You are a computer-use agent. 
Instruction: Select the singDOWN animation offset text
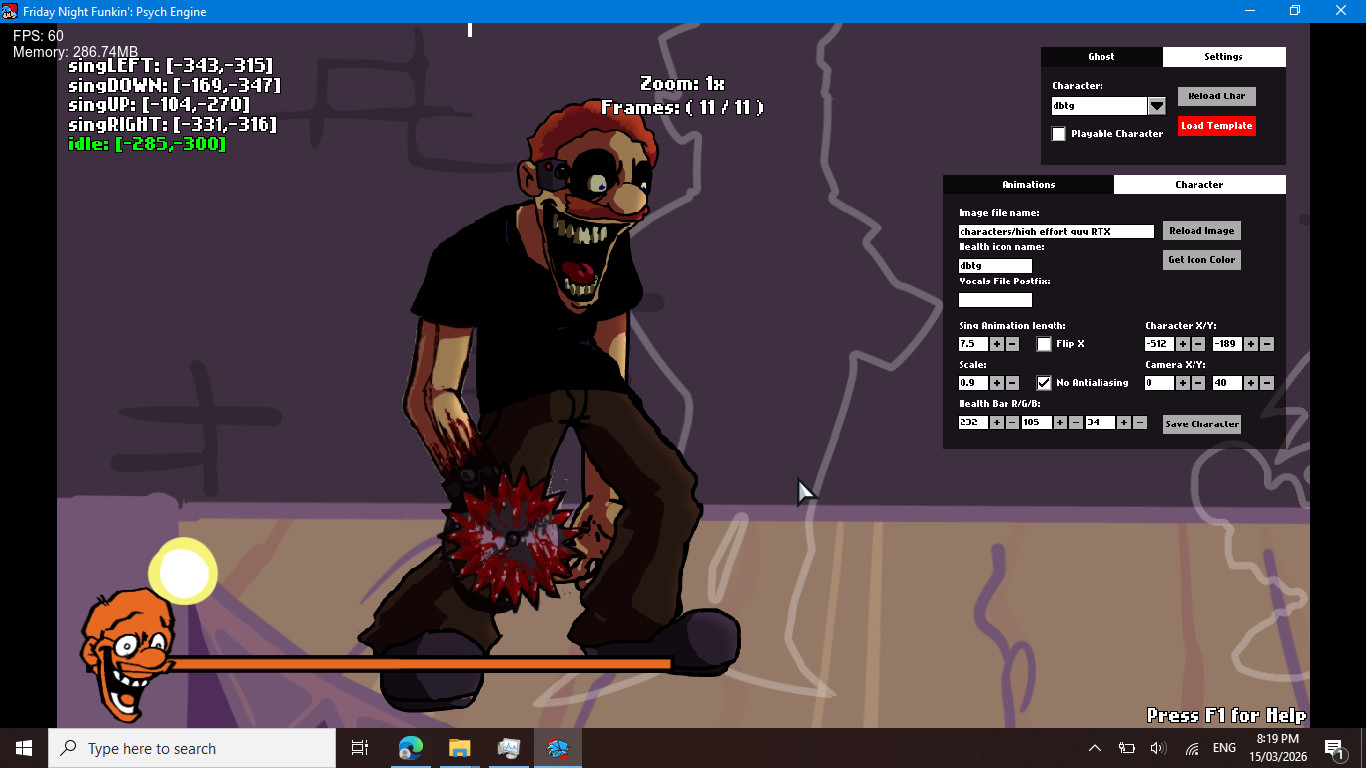click(x=174, y=85)
